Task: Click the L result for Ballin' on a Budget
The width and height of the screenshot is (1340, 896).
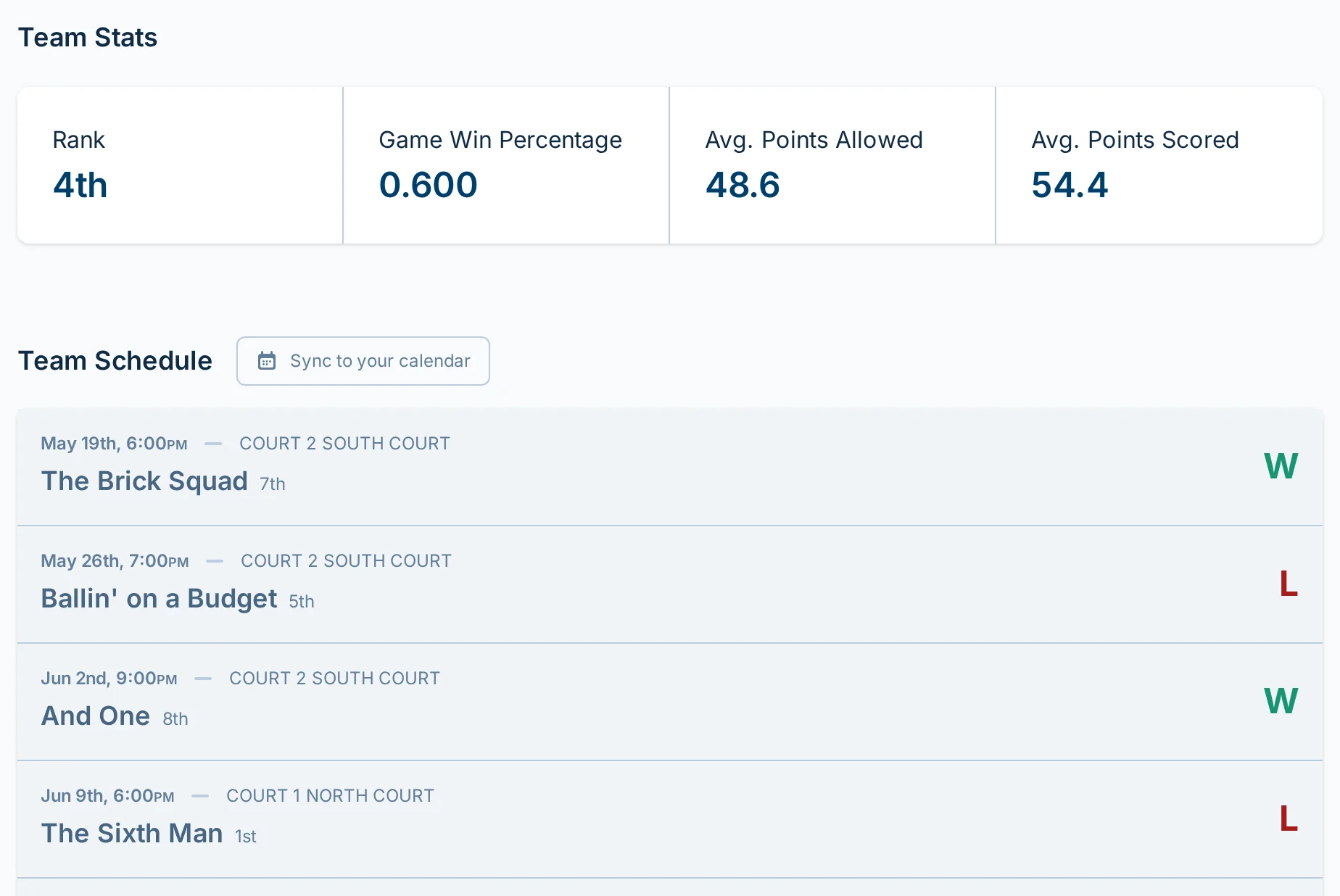Action: coord(1289,584)
